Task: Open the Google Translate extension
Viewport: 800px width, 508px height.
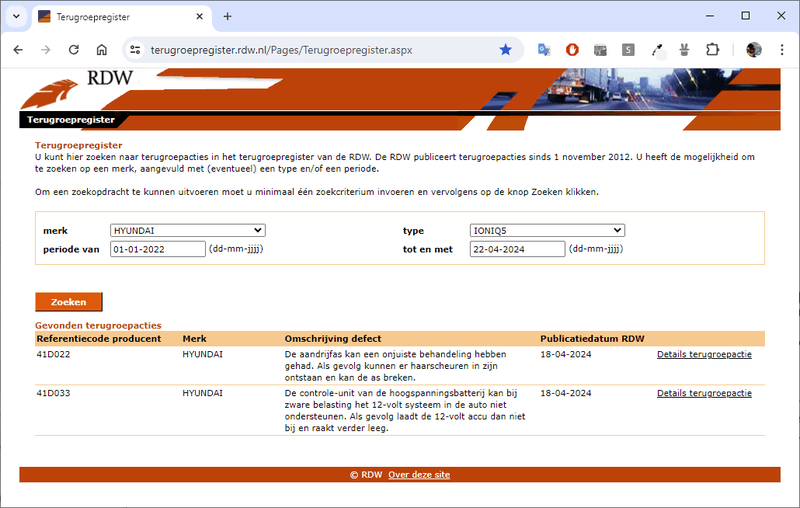Action: point(544,49)
